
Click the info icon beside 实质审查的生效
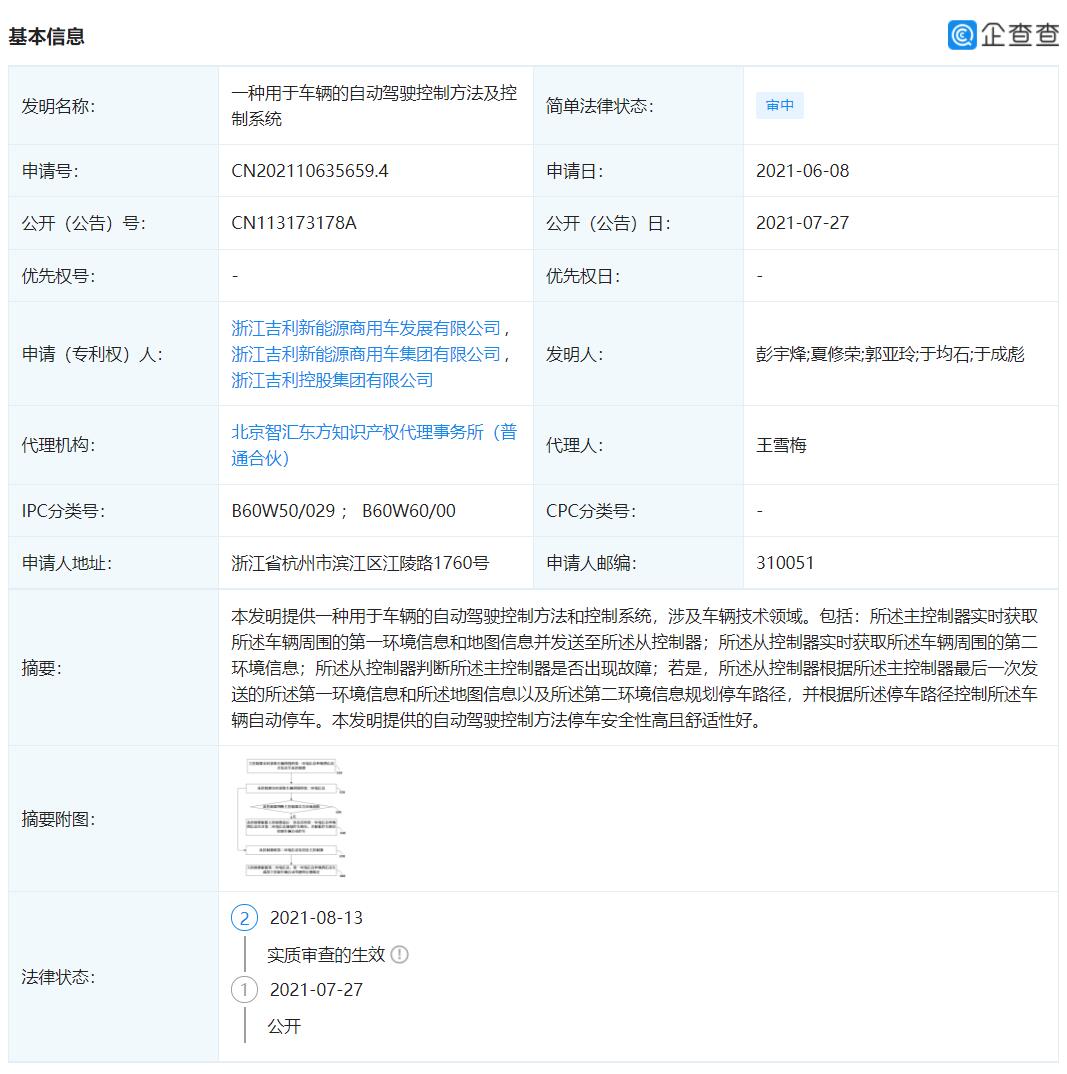click(400, 954)
